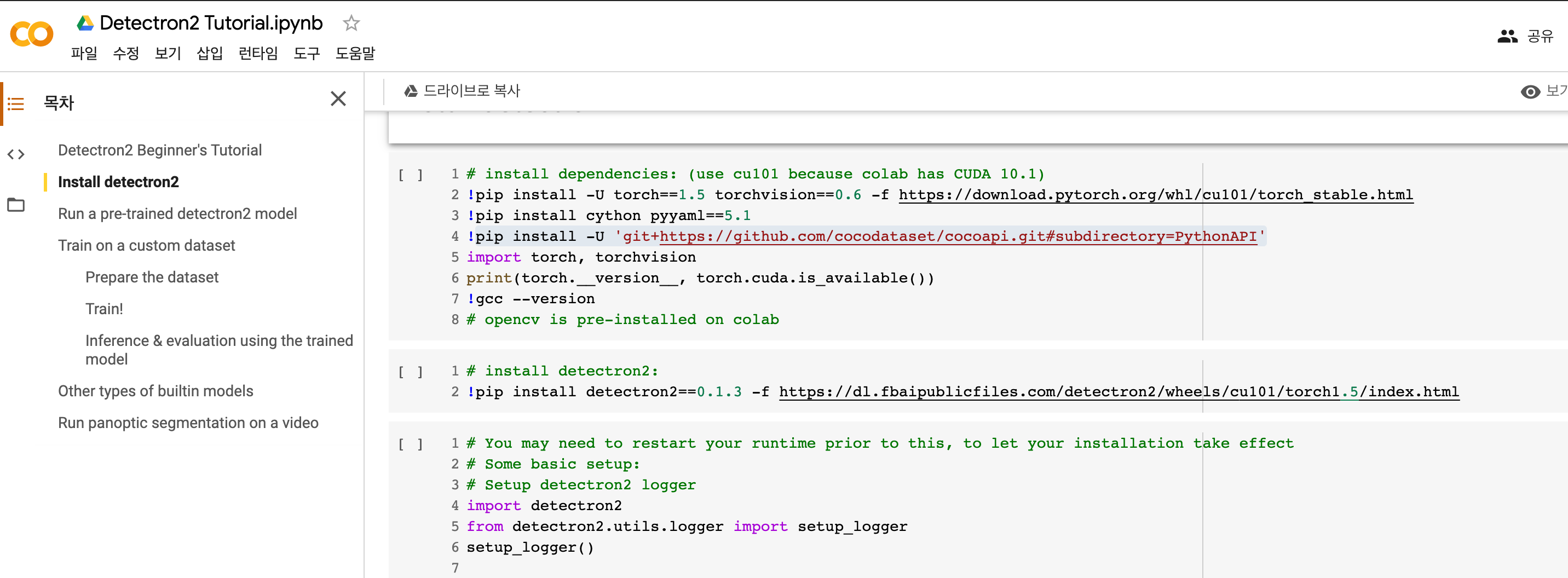
Task: Click the line '!gcc --version'
Action: 531,299
